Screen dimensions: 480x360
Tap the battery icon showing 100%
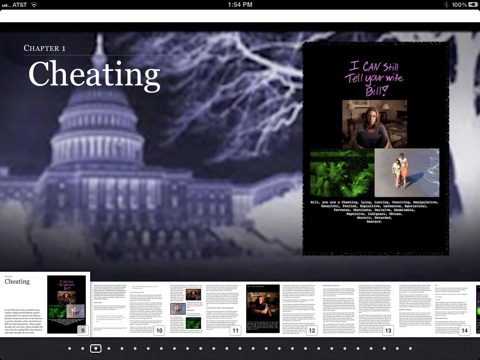pos(473,5)
